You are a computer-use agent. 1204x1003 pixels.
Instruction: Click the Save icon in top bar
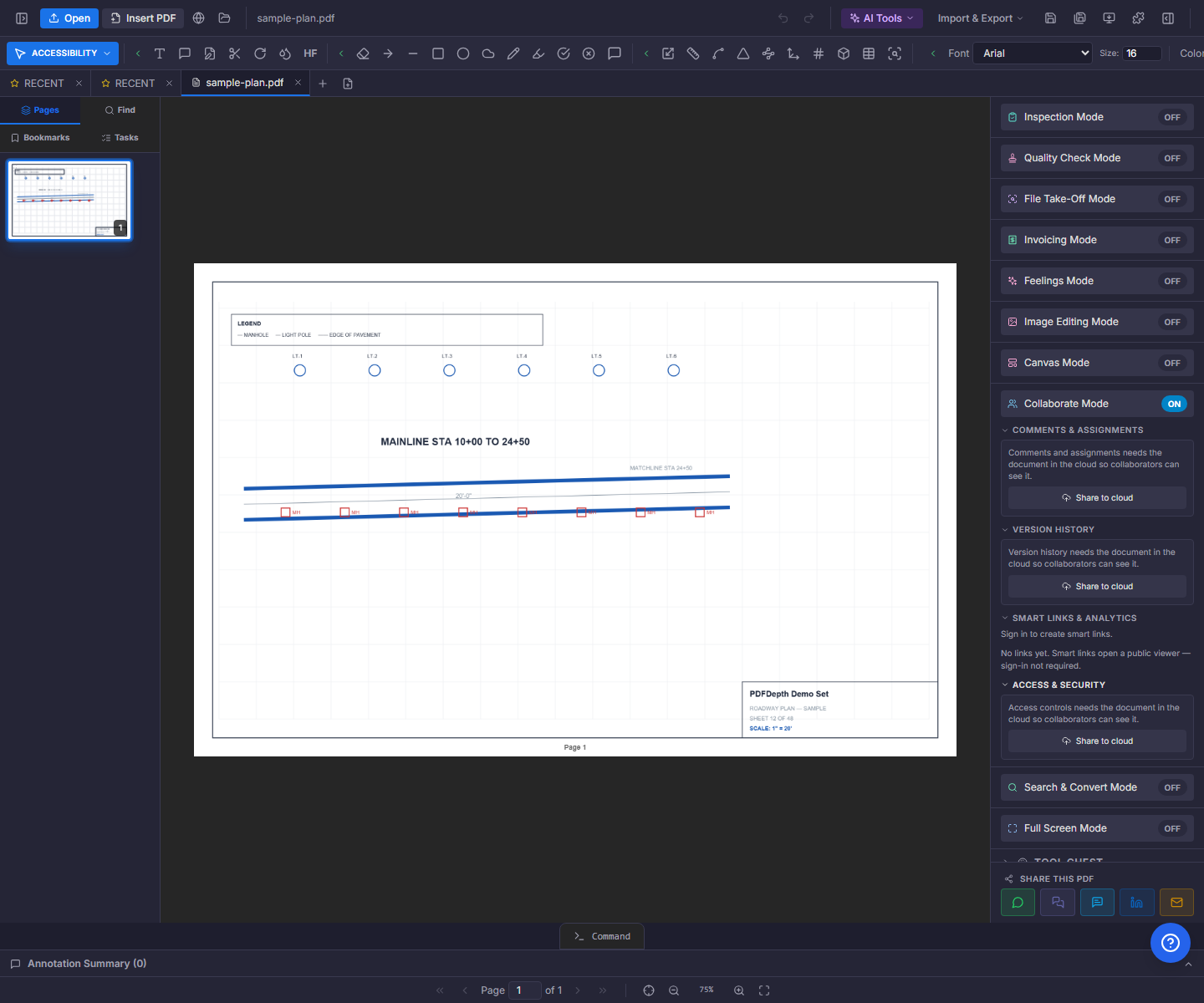tap(1051, 18)
